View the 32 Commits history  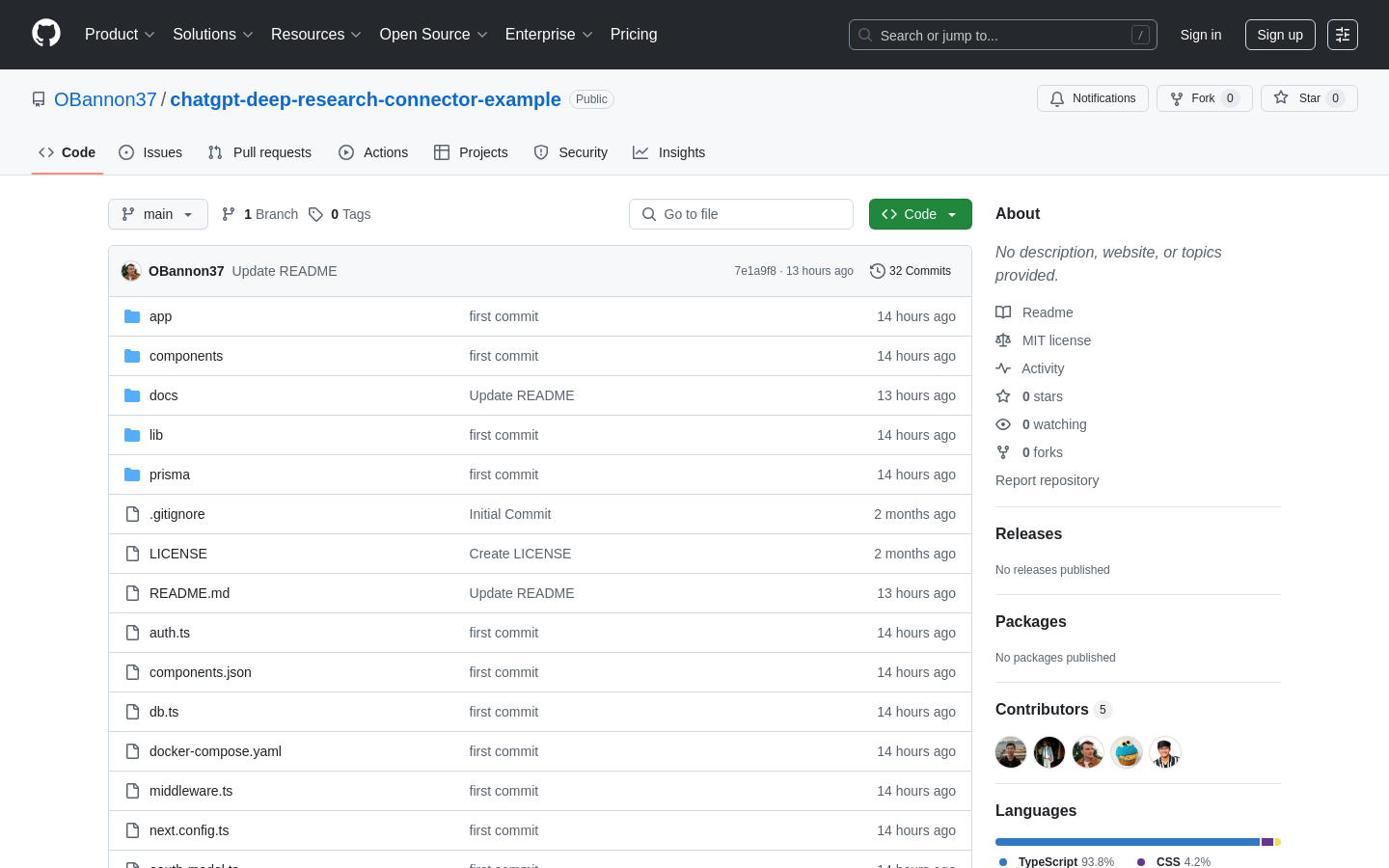tap(911, 271)
